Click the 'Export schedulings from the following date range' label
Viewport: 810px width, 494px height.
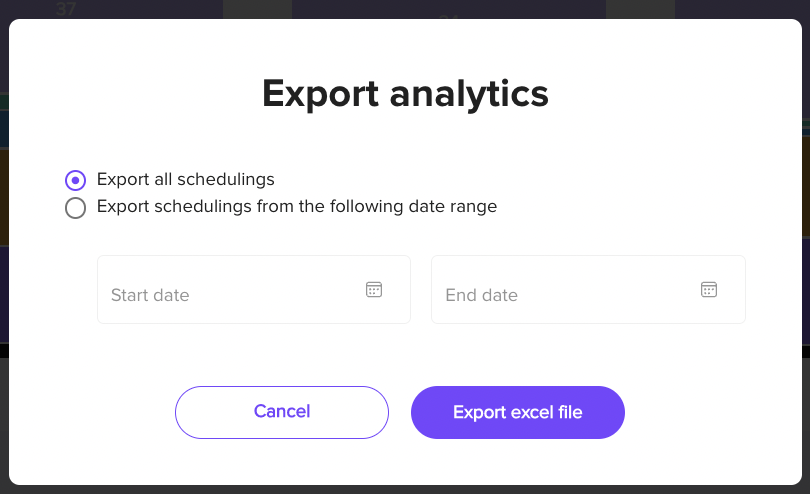(x=297, y=206)
